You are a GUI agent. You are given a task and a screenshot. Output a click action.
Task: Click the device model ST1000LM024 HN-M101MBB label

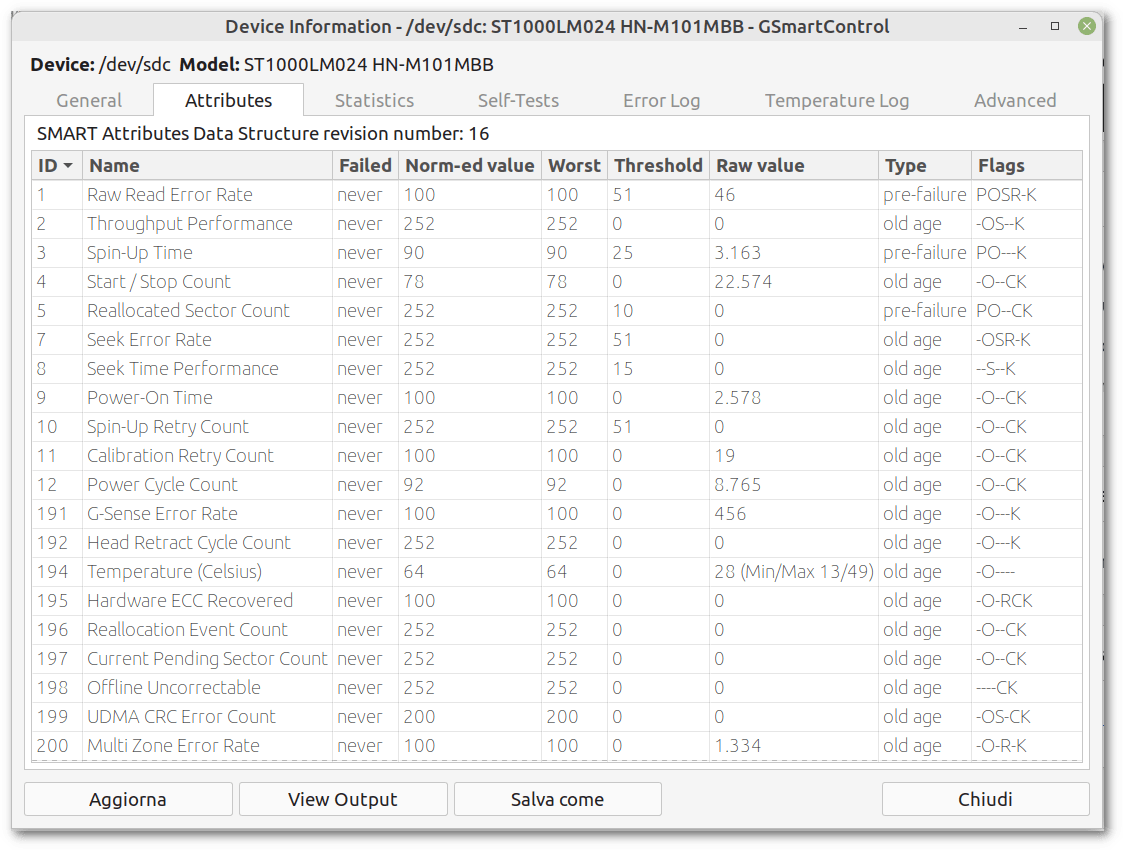pos(368,64)
